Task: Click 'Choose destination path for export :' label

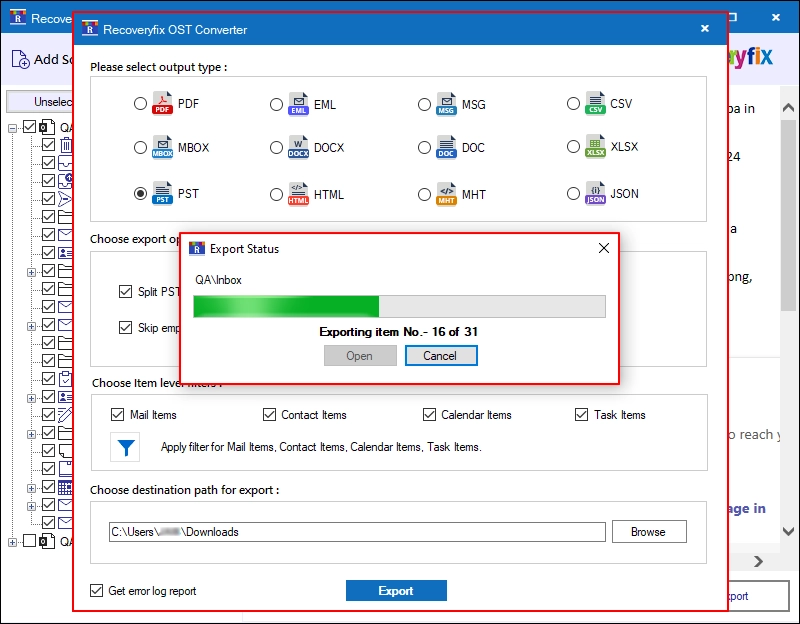Action: (185, 490)
